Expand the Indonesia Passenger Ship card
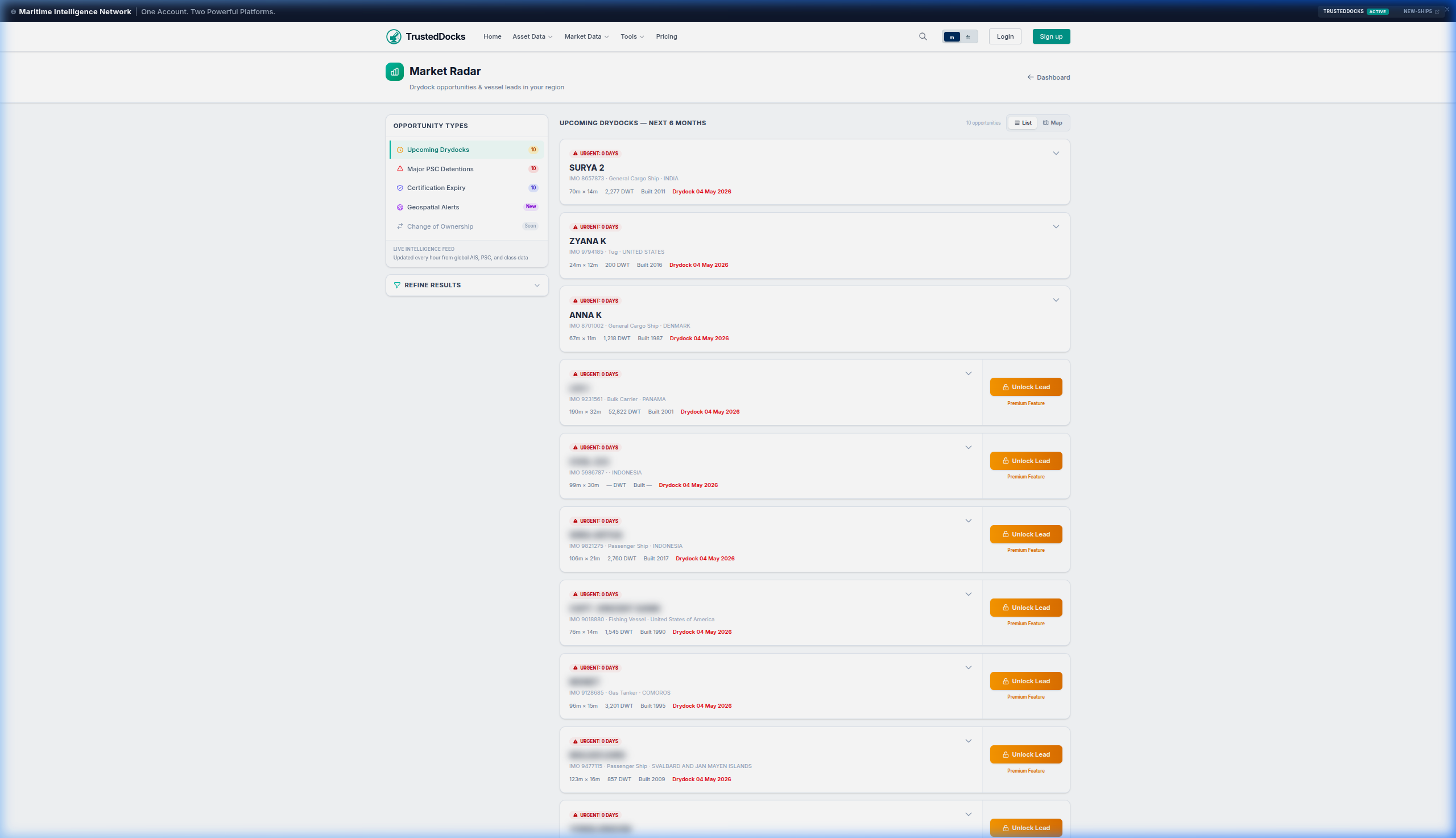Screen dimensions: 1456x838 pos(968,521)
